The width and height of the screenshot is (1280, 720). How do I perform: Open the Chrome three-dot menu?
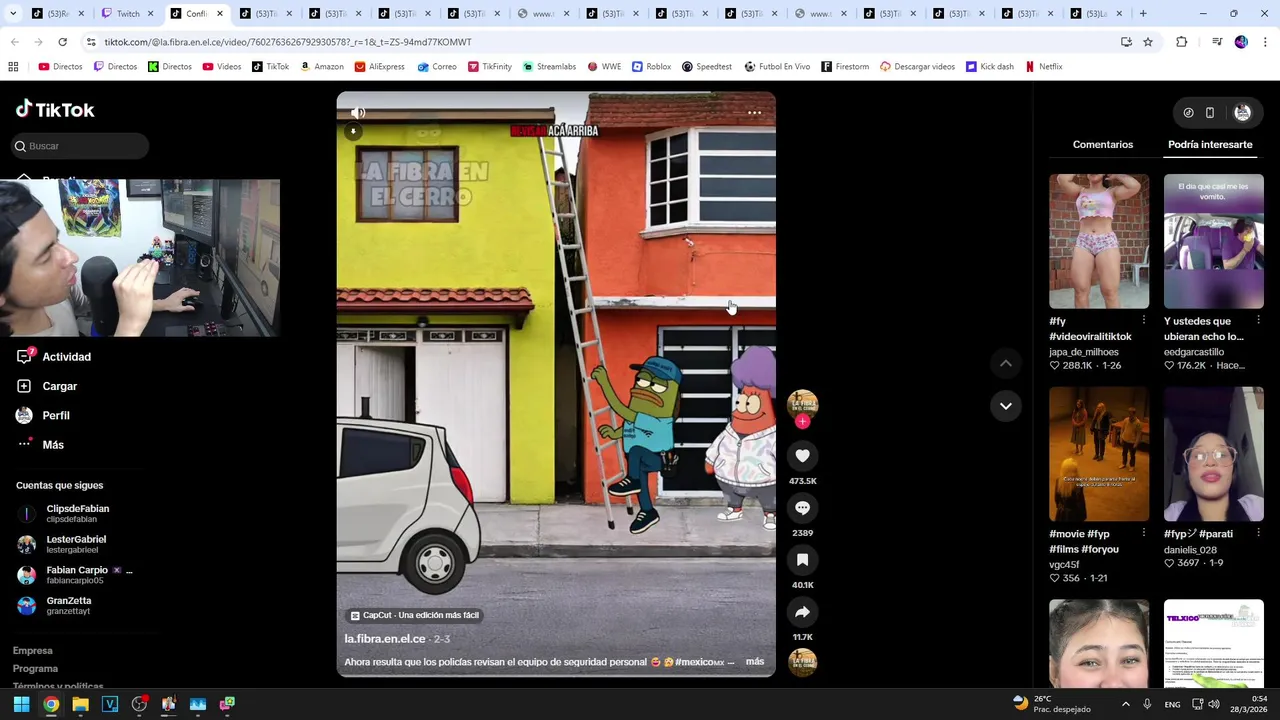tap(1265, 42)
